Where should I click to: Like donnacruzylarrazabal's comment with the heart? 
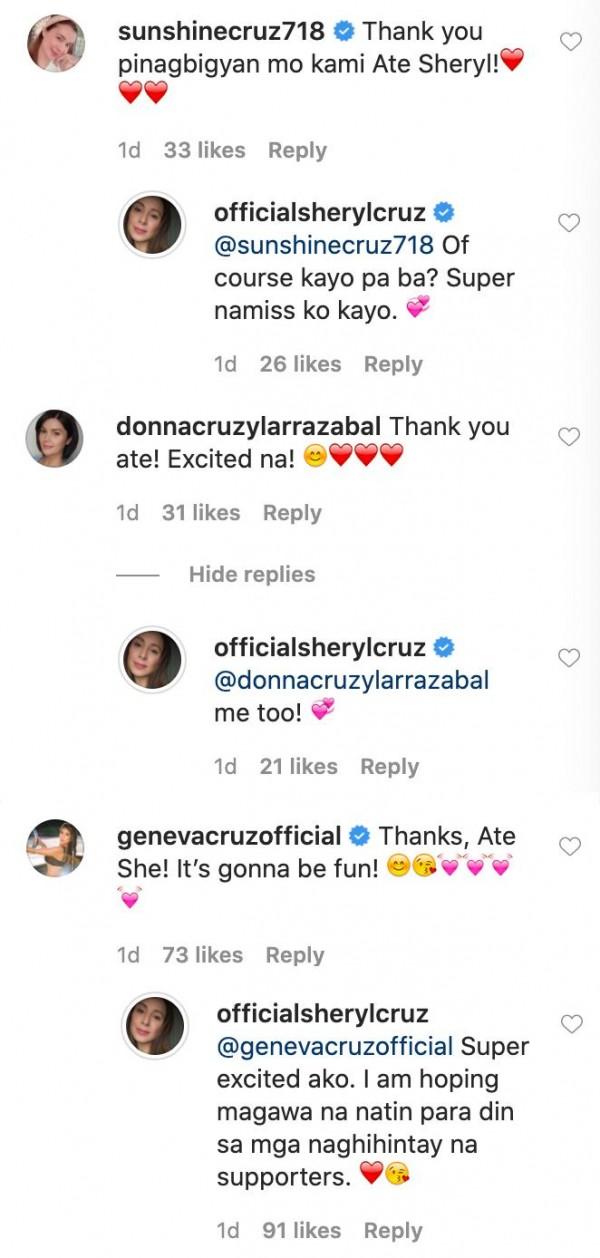(569, 437)
